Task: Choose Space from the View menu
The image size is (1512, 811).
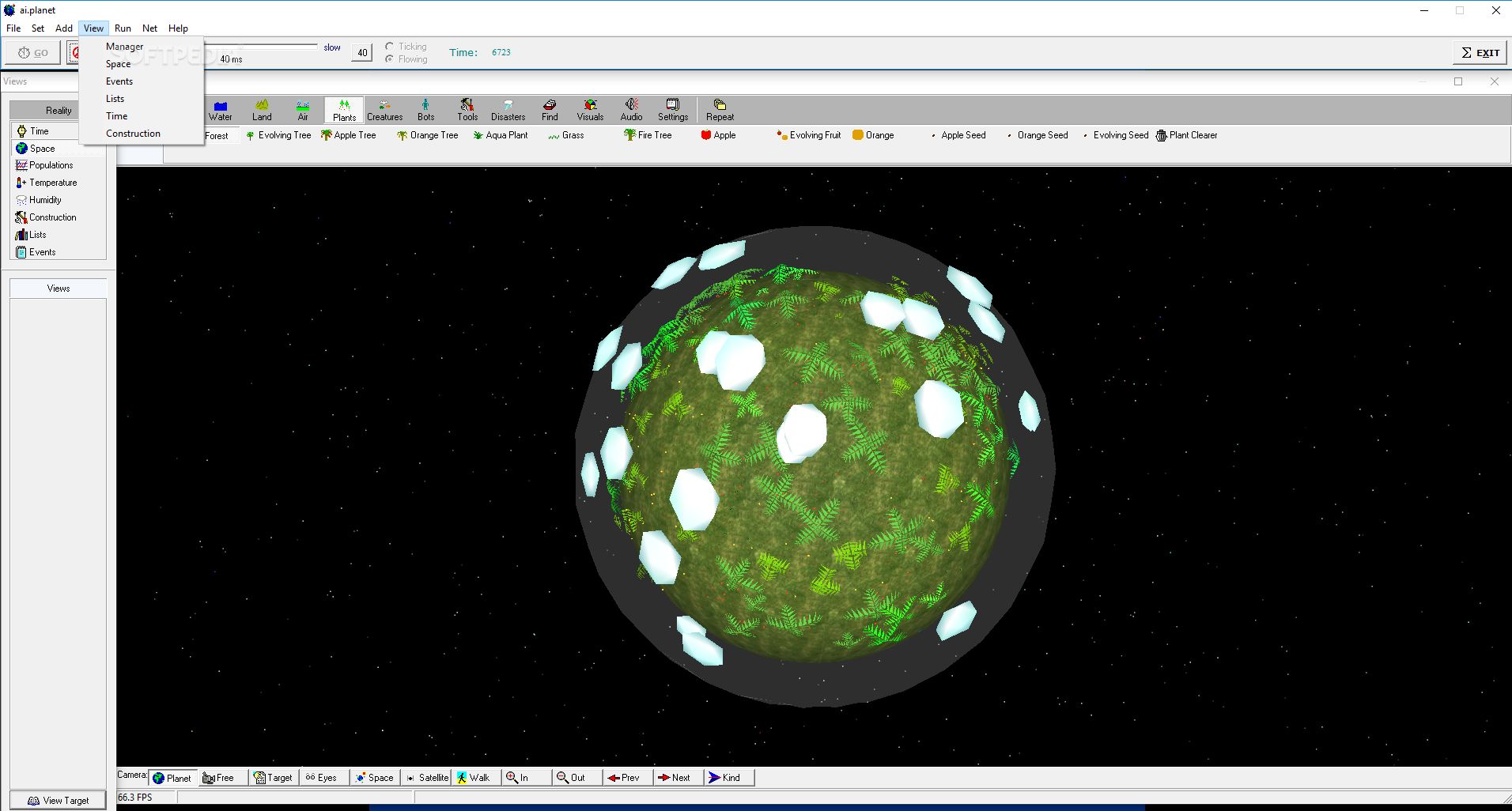Action: click(x=142, y=64)
